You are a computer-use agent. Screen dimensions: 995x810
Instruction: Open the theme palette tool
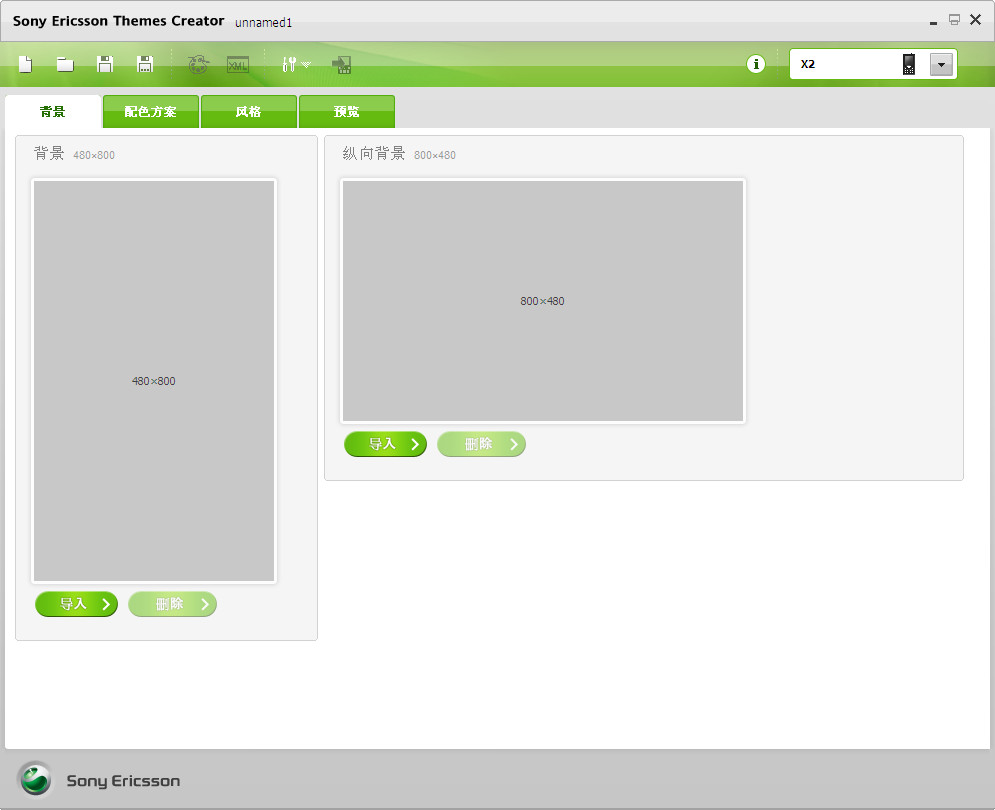coord(199,64)
